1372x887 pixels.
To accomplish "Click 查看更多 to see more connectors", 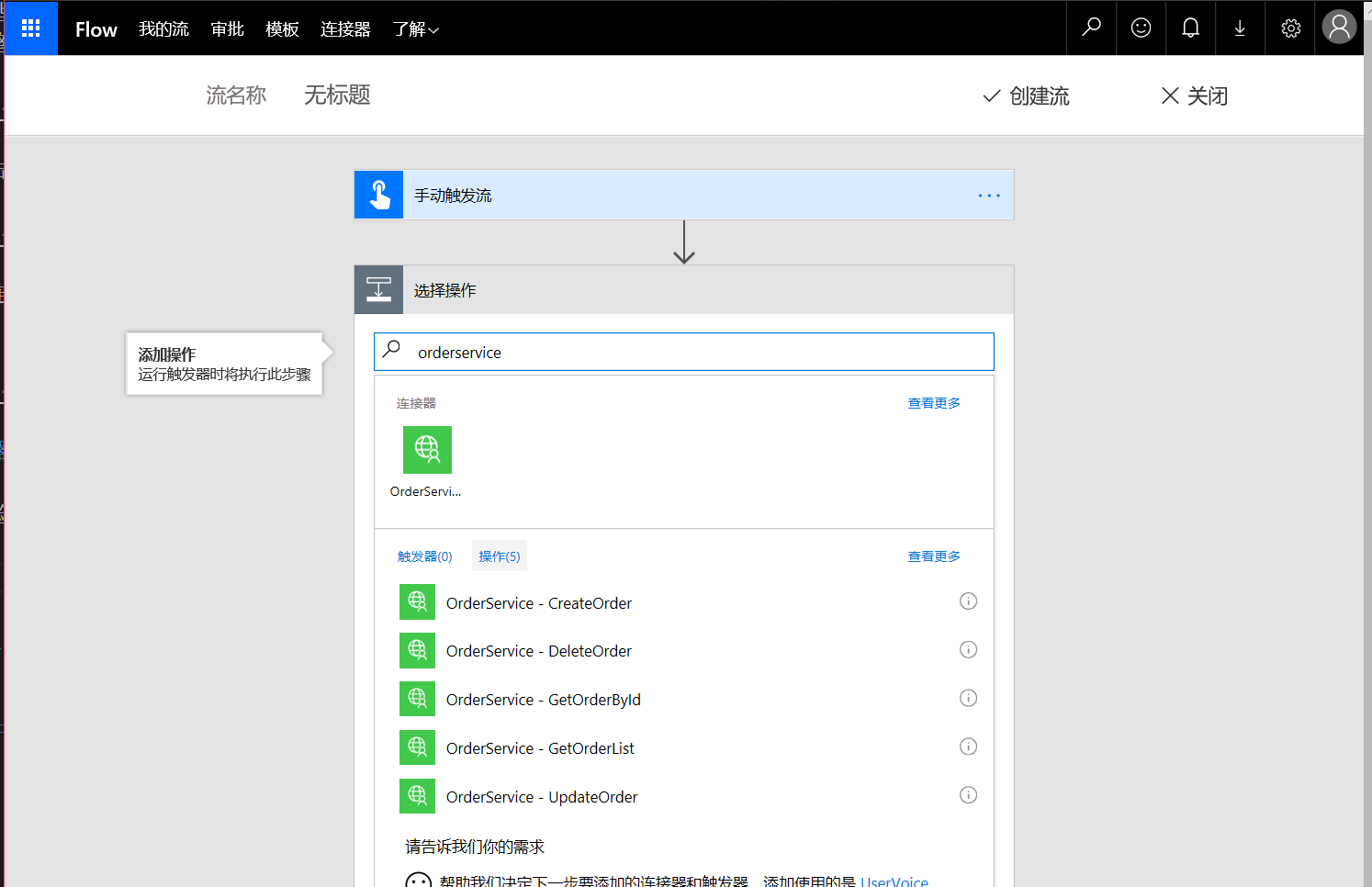I will pos(933,402).
